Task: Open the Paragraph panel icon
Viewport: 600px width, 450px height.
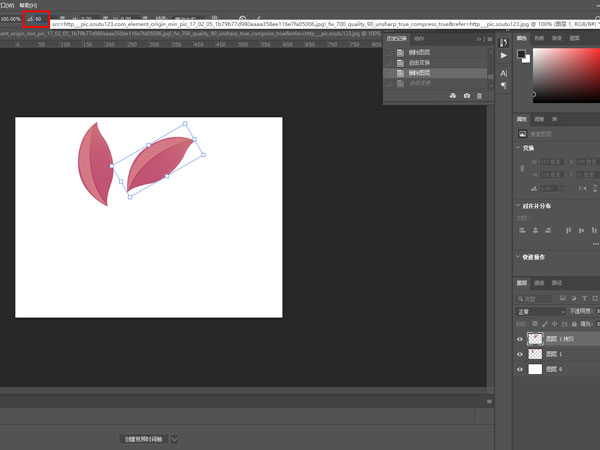Action: tap(504, 86)
